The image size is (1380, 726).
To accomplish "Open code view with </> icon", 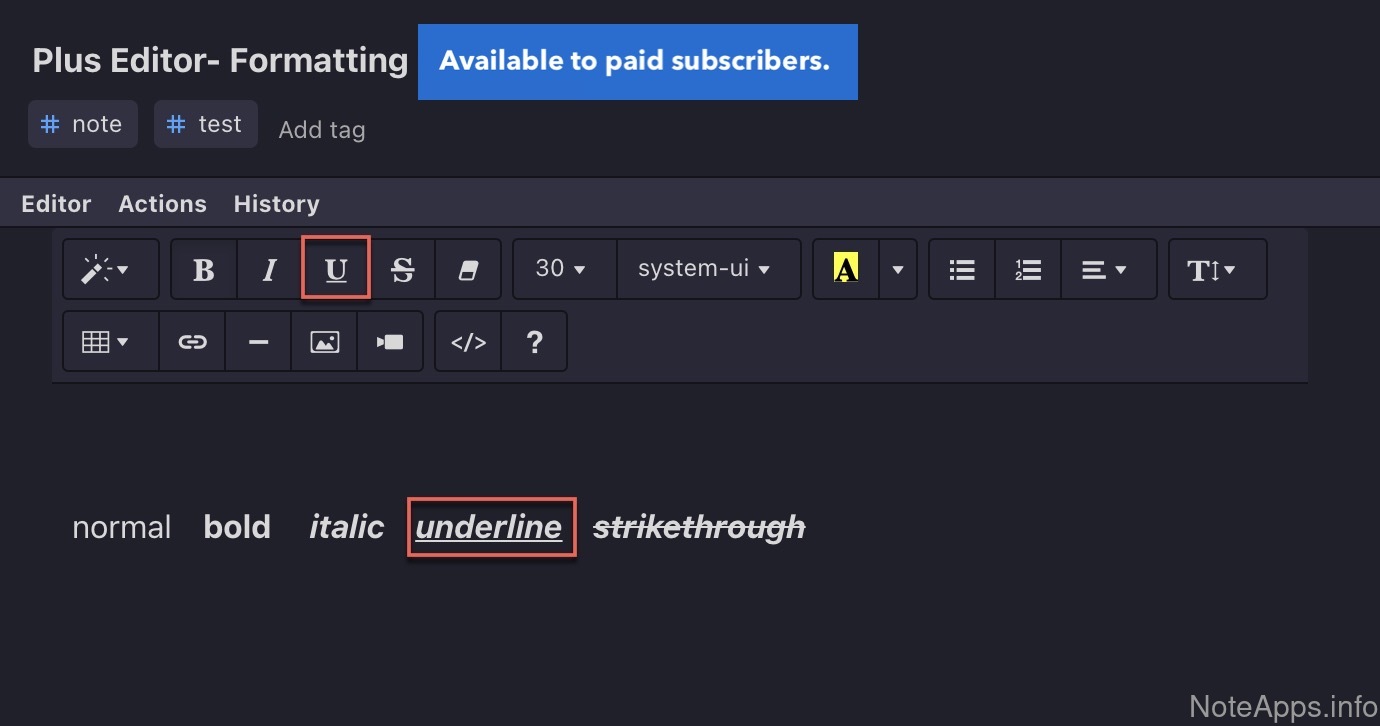I will coord(468,342).
